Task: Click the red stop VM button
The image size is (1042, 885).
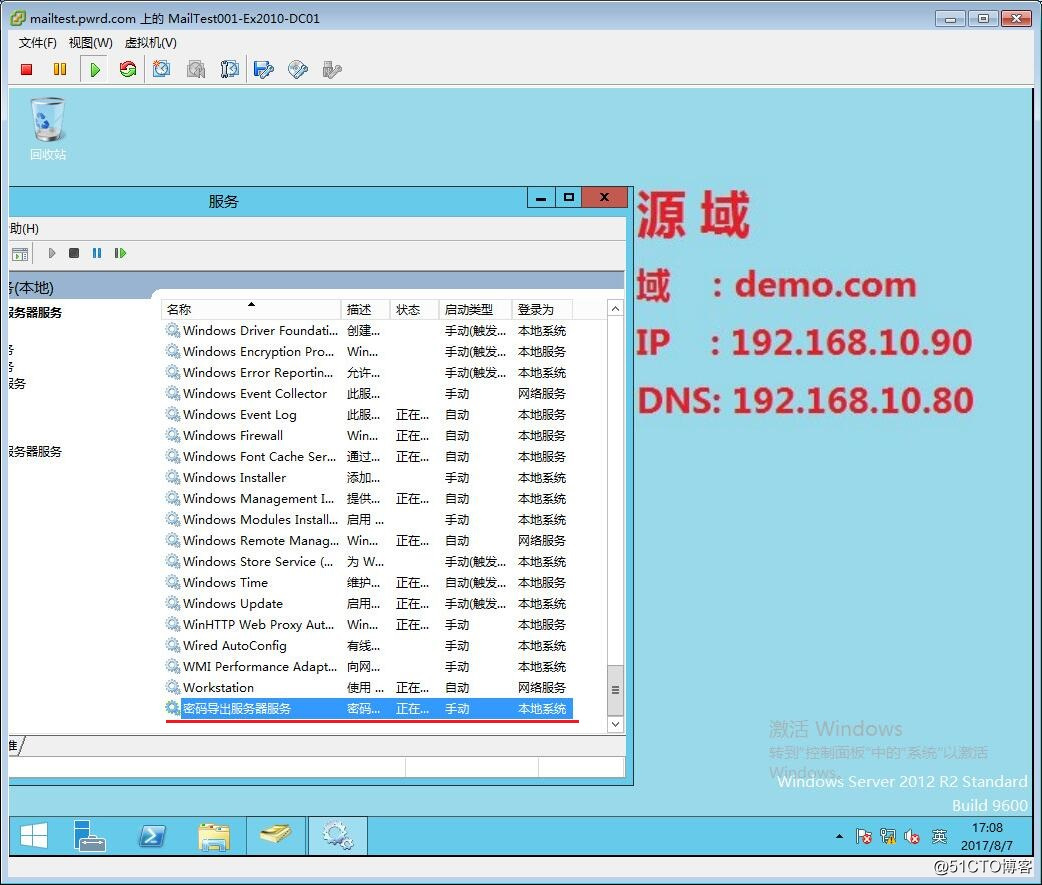Action: [x=27, y=69]
